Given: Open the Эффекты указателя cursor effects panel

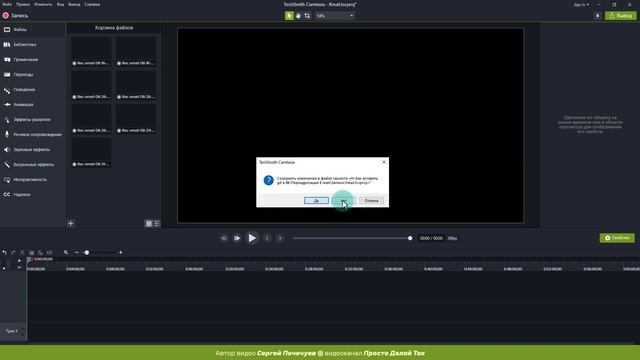Looking at the screenshot, I should pyautogui.click(x=33, y=120).
